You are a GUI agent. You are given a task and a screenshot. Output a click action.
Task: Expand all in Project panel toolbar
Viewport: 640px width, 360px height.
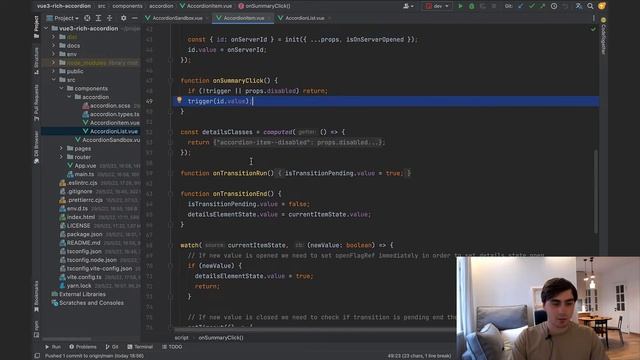point(98,18)
